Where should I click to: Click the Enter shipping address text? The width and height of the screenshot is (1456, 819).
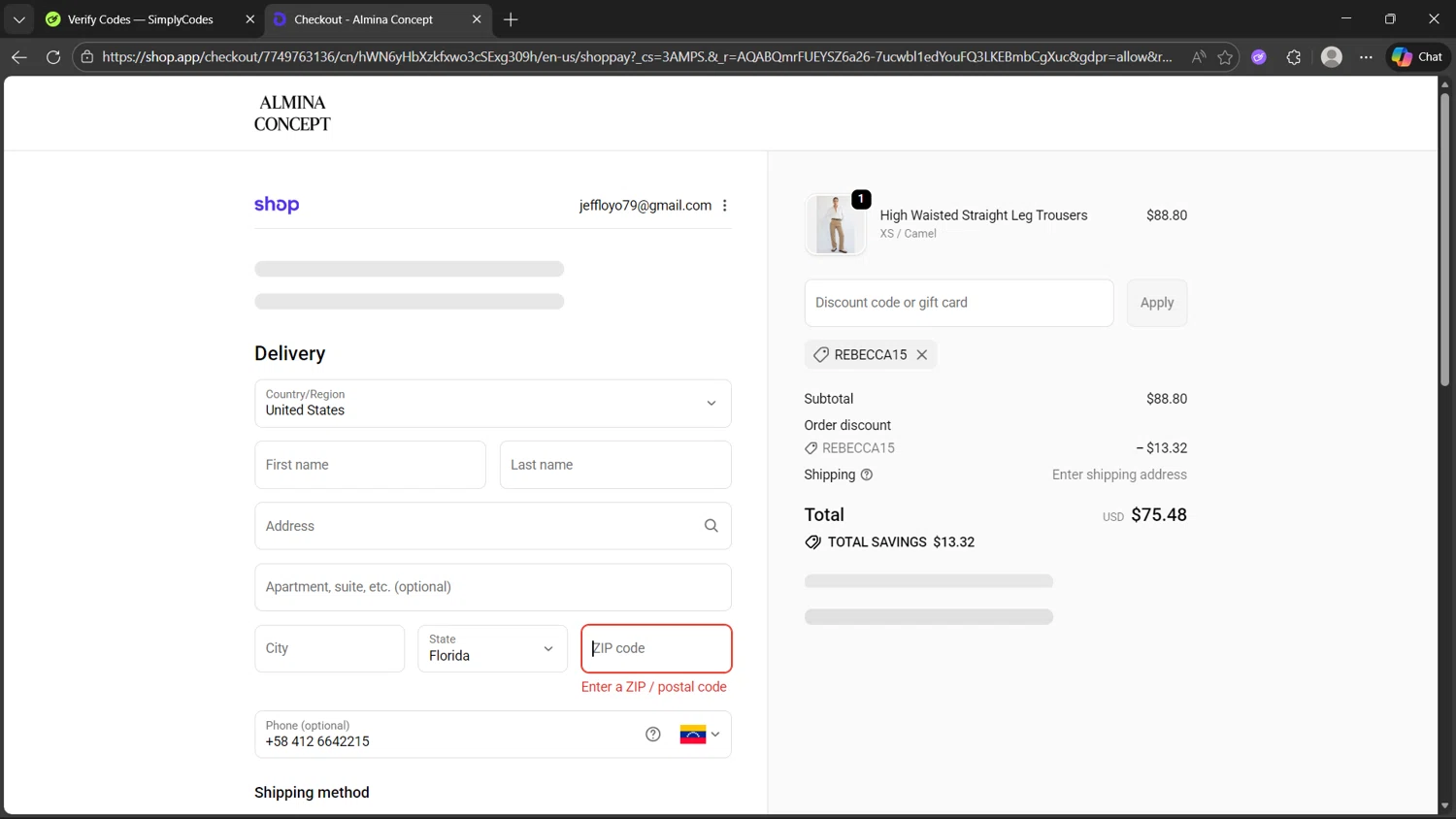(x=1119, y=475)
